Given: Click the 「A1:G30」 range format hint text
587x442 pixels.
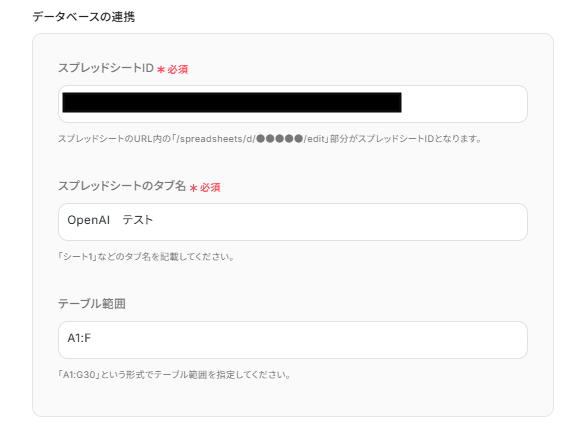Looking at the screenshot, I should pyautogui.click(x=79, y=375).
